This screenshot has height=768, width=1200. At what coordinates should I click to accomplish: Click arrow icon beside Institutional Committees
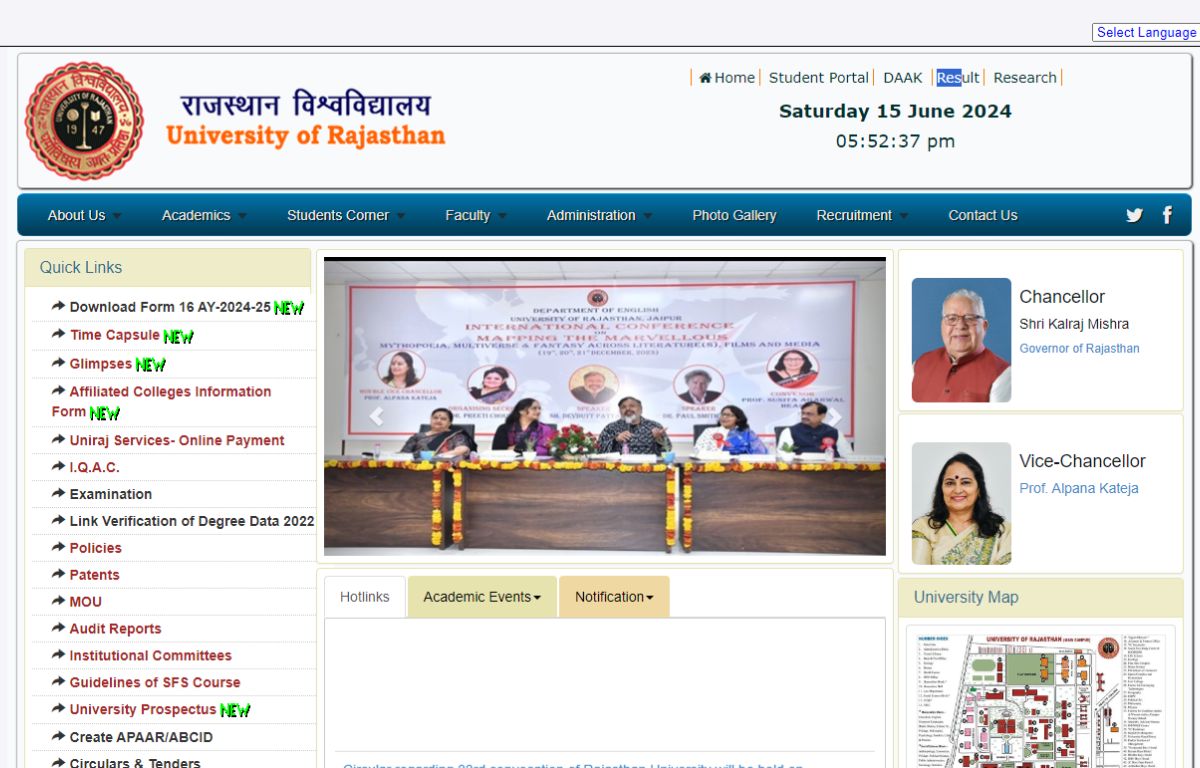pos(59,656)
